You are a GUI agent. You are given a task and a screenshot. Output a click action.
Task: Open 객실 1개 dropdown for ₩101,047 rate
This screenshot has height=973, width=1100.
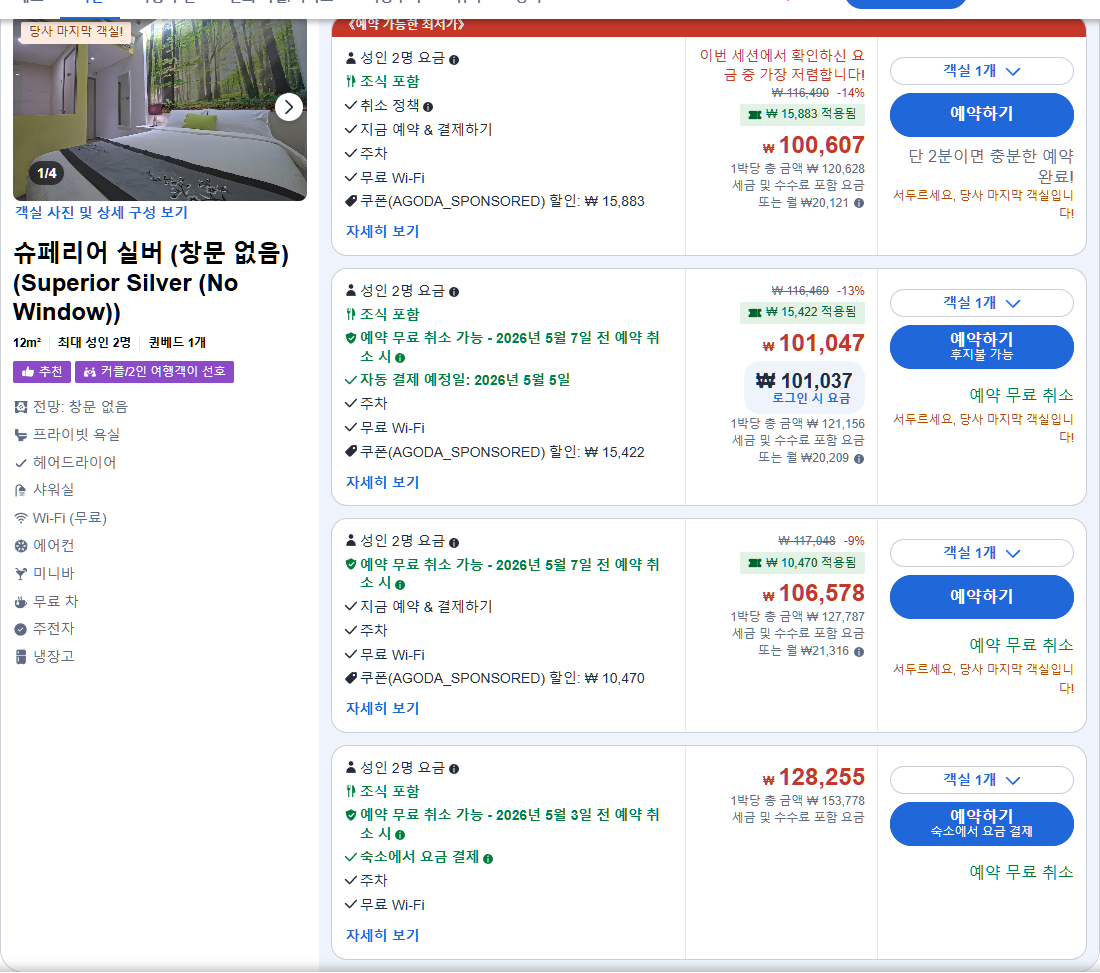pyautogui.click(x=981, y=303)
